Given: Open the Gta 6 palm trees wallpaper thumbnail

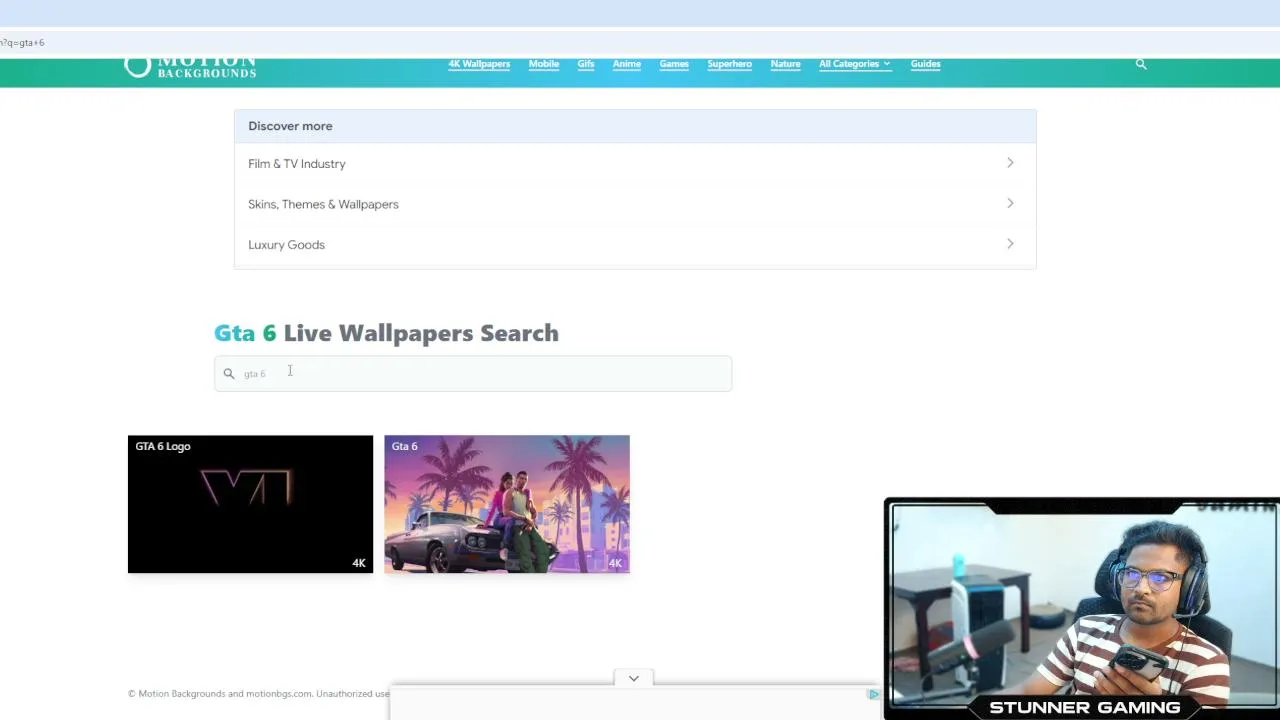Looking at the screenshot, I should 507,504.
